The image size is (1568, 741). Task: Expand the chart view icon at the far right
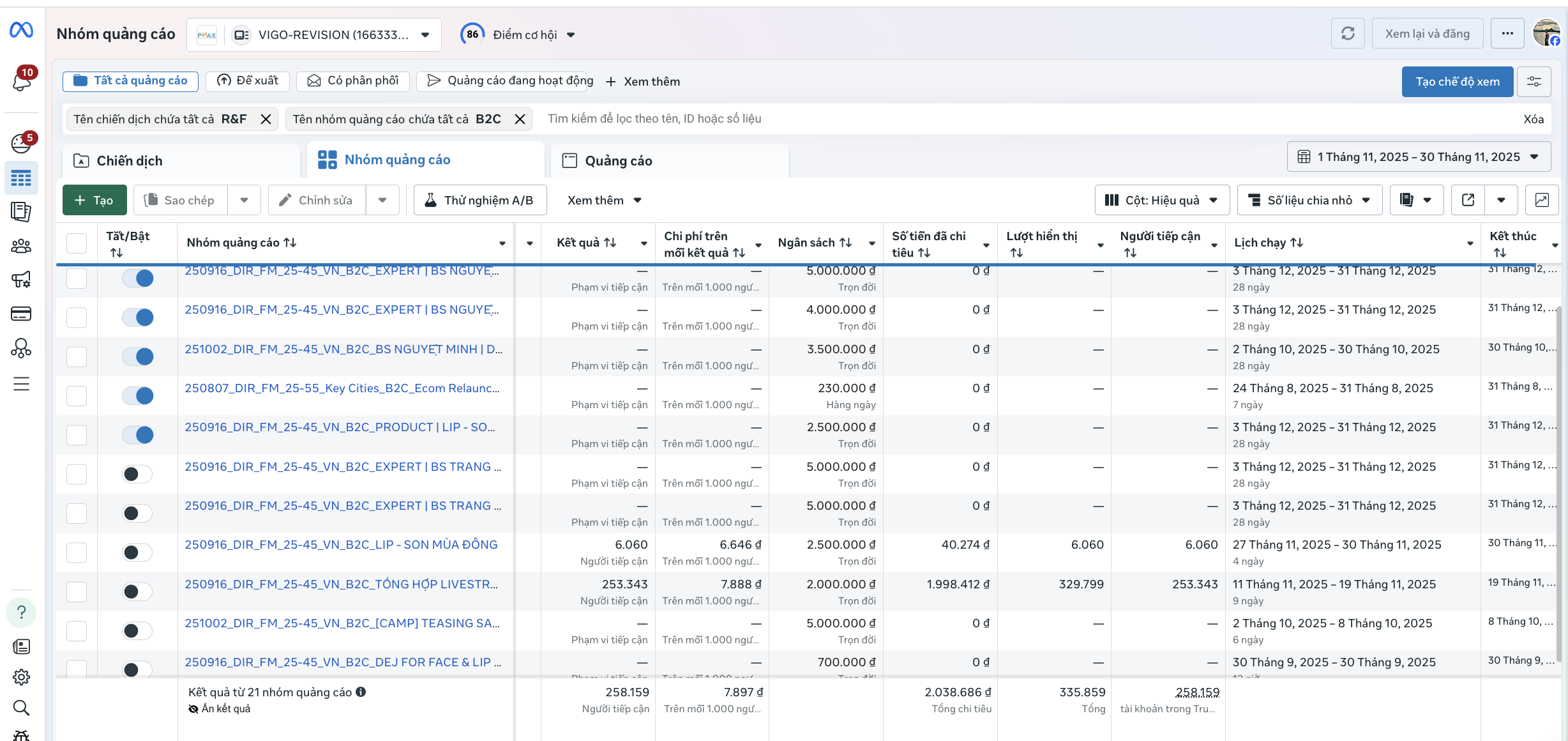[1541, 200]
